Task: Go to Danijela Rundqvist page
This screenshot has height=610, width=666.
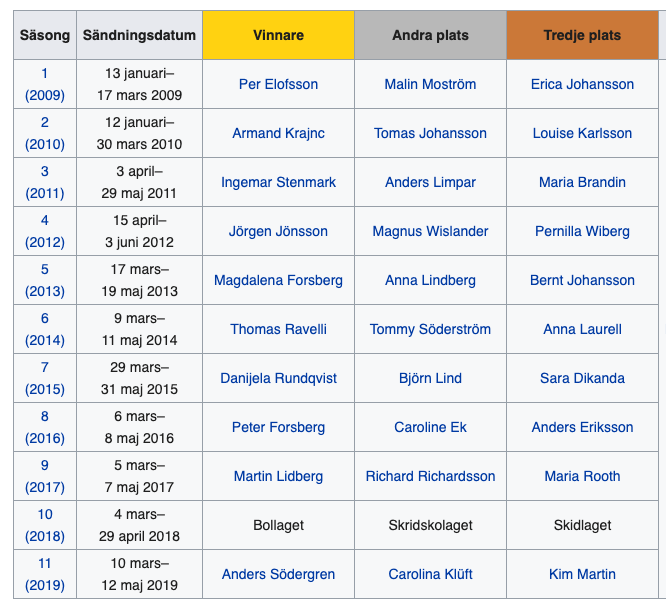Action: (x=278, y=378)
